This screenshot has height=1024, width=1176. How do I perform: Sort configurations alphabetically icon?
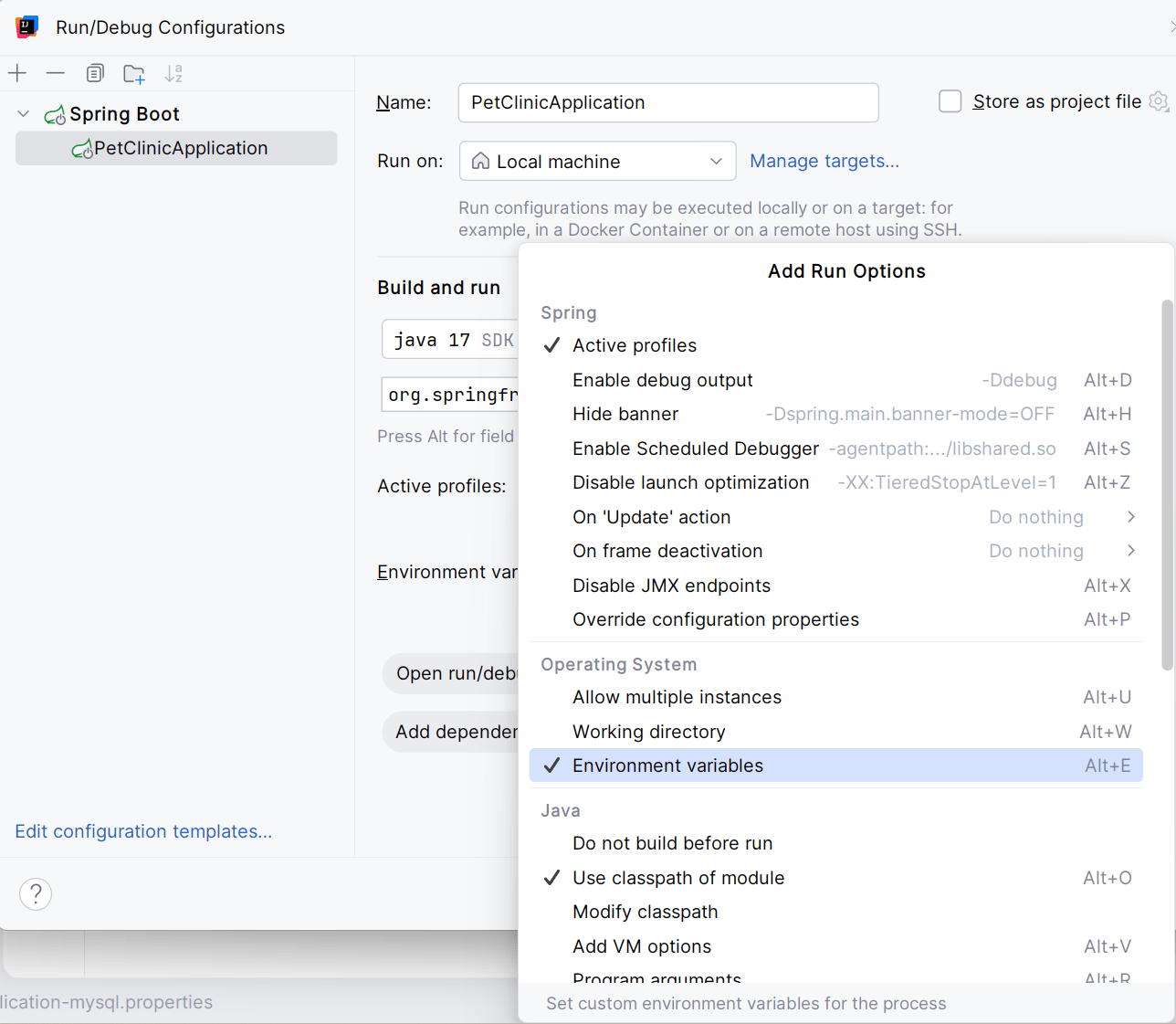(x=173, y=73)
